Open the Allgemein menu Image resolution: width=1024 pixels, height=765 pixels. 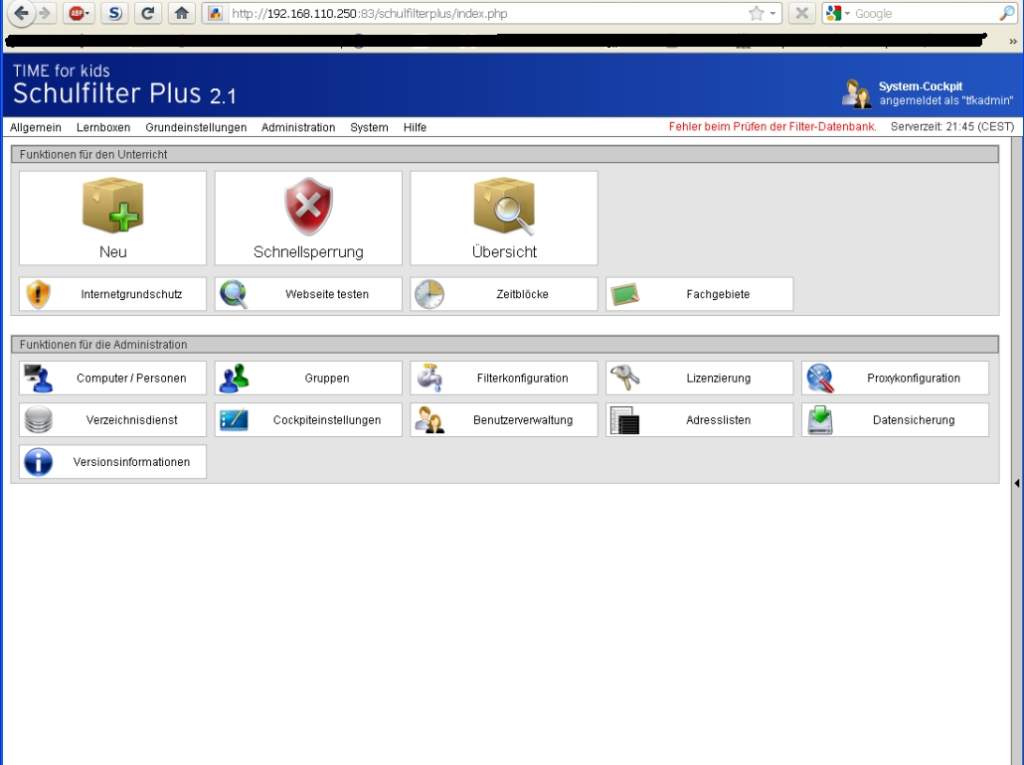coord(35,128)
